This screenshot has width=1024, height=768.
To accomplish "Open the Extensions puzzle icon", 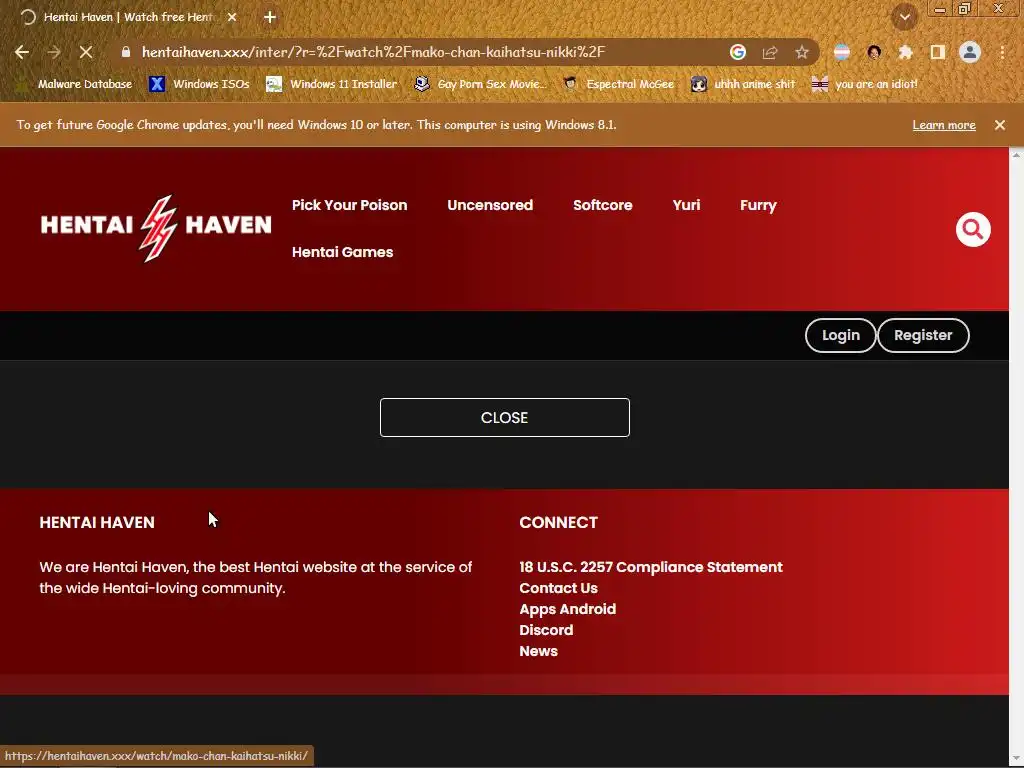I will click(906, 52).
